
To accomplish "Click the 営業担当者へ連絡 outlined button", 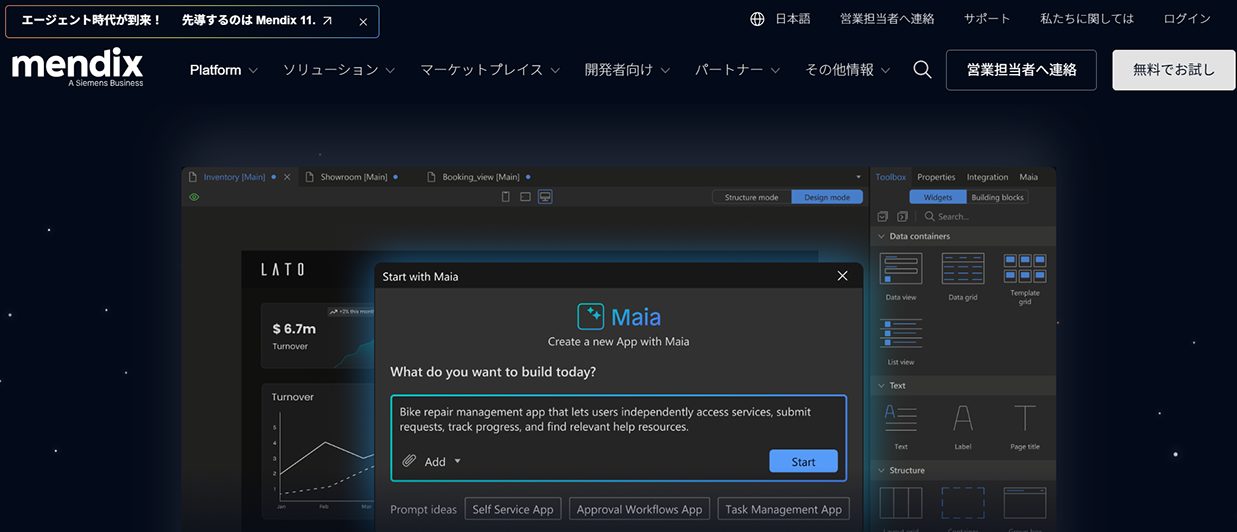I will point(1021,70).
